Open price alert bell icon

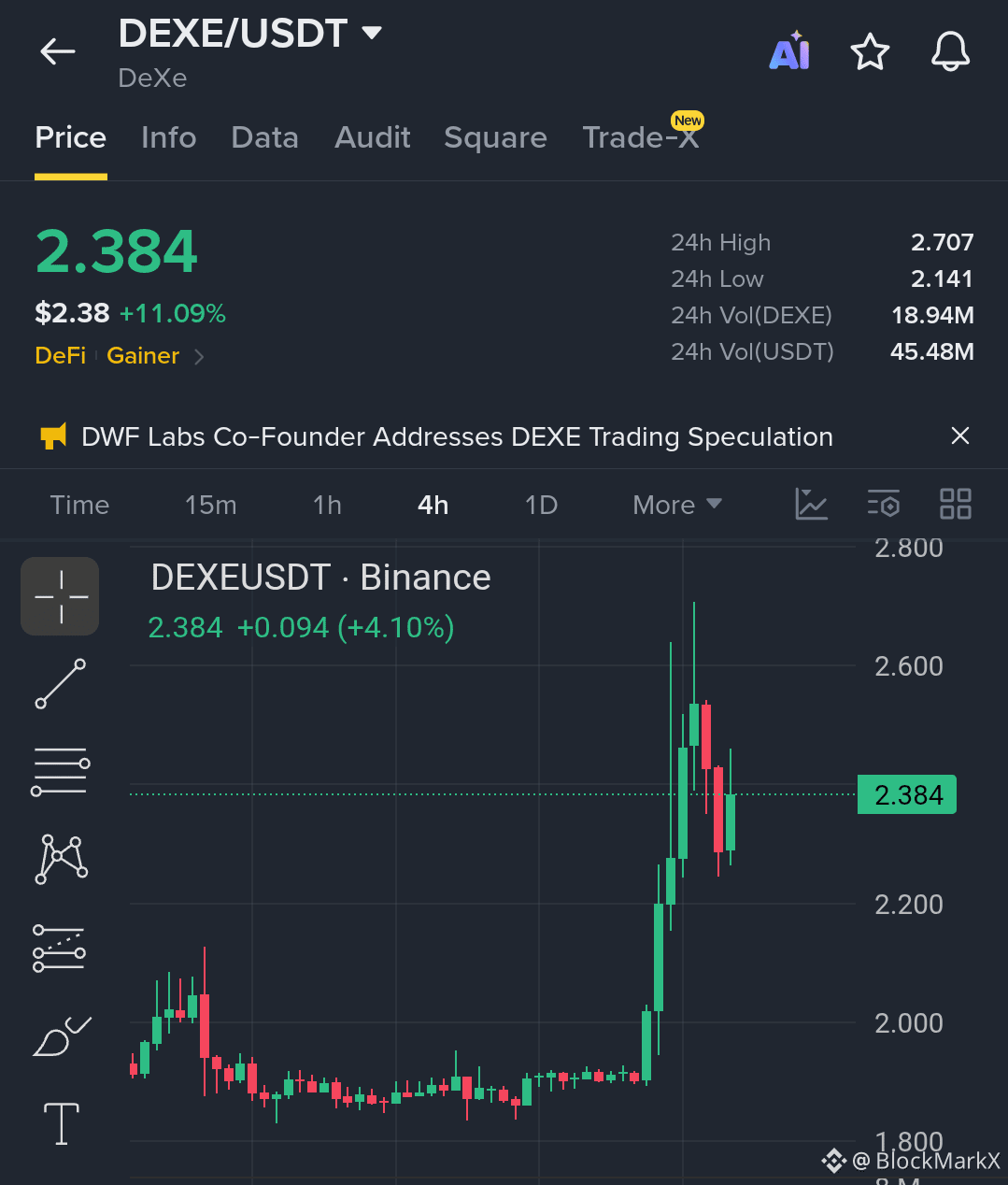click(951, 51)
